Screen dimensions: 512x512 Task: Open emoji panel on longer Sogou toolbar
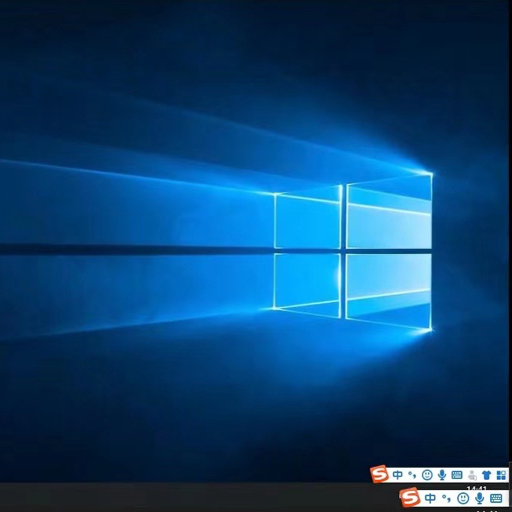tap(427, 474)
